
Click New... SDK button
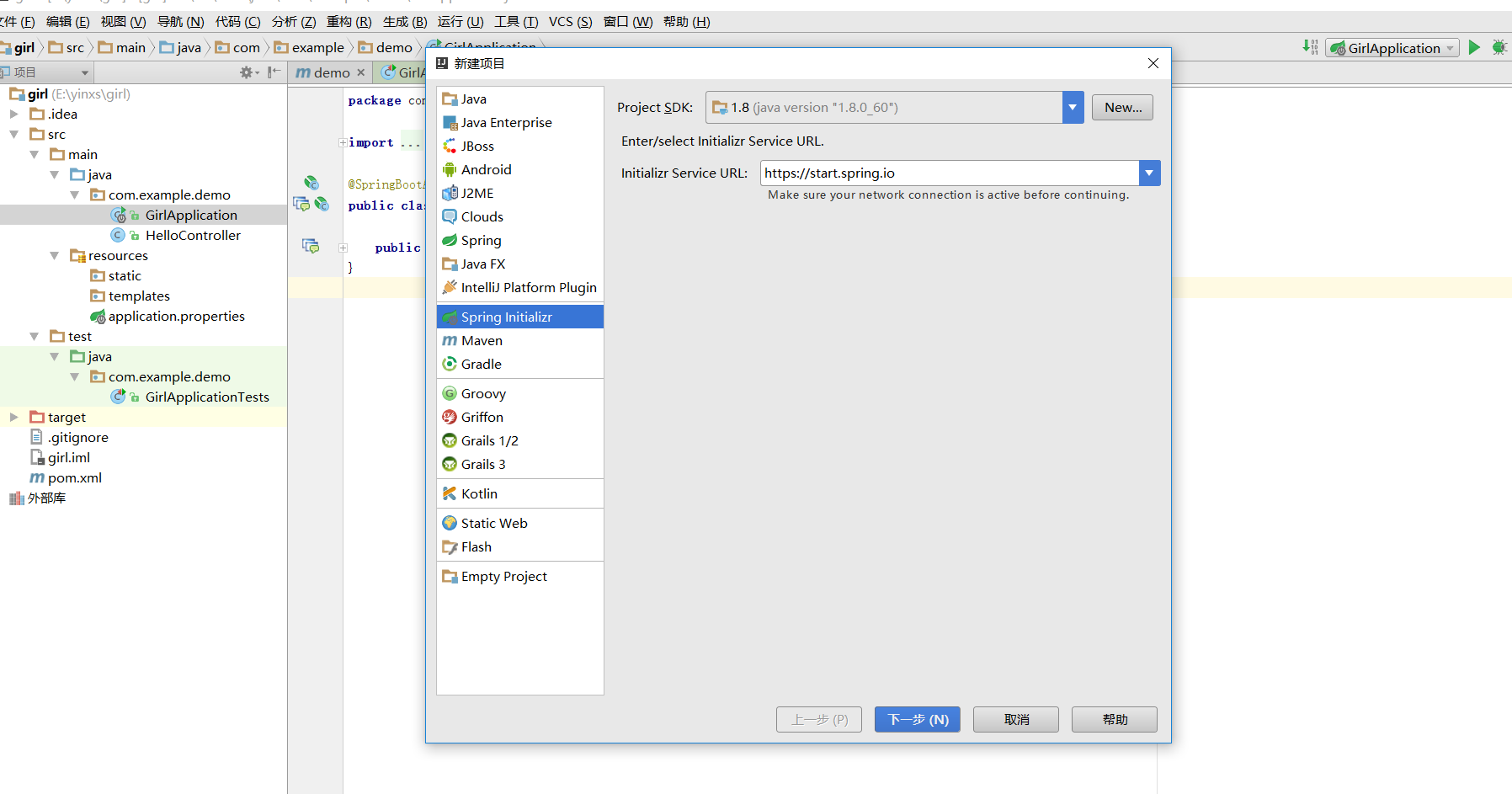(1122, 108)
